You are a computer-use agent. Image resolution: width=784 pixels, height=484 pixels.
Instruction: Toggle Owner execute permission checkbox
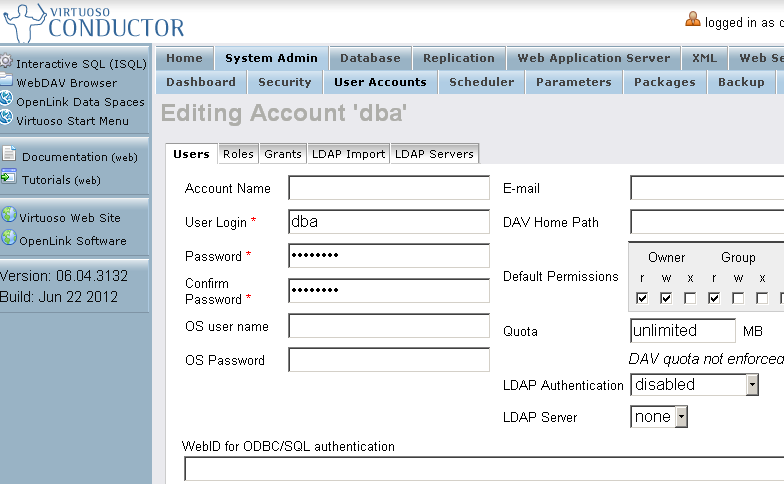pyautogui.click(x=690, y=298)
